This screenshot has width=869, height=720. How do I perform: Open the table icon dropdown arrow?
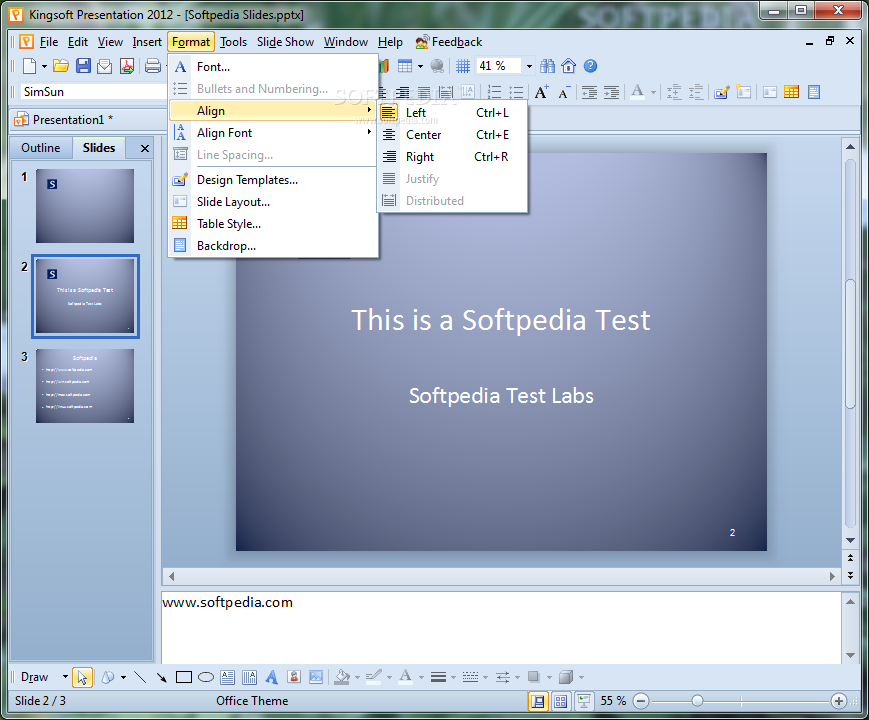pos(421,67)
